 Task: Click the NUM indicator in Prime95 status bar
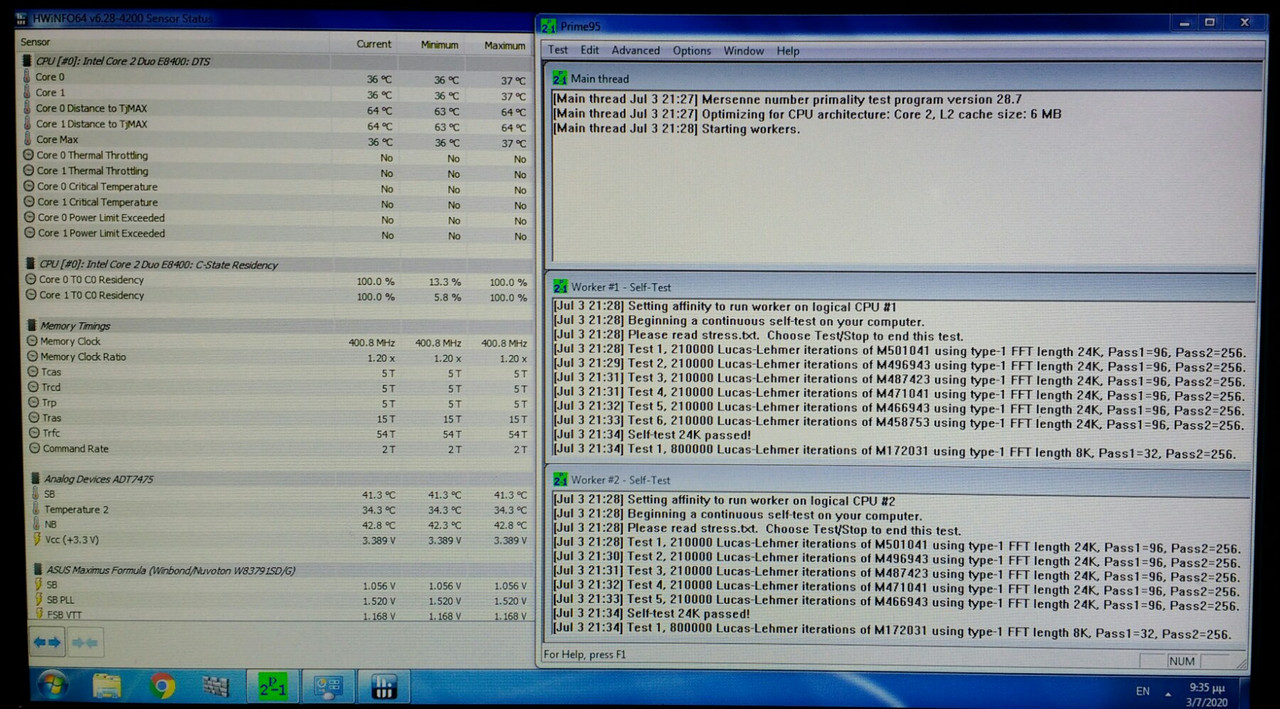tap(1181, 661)
